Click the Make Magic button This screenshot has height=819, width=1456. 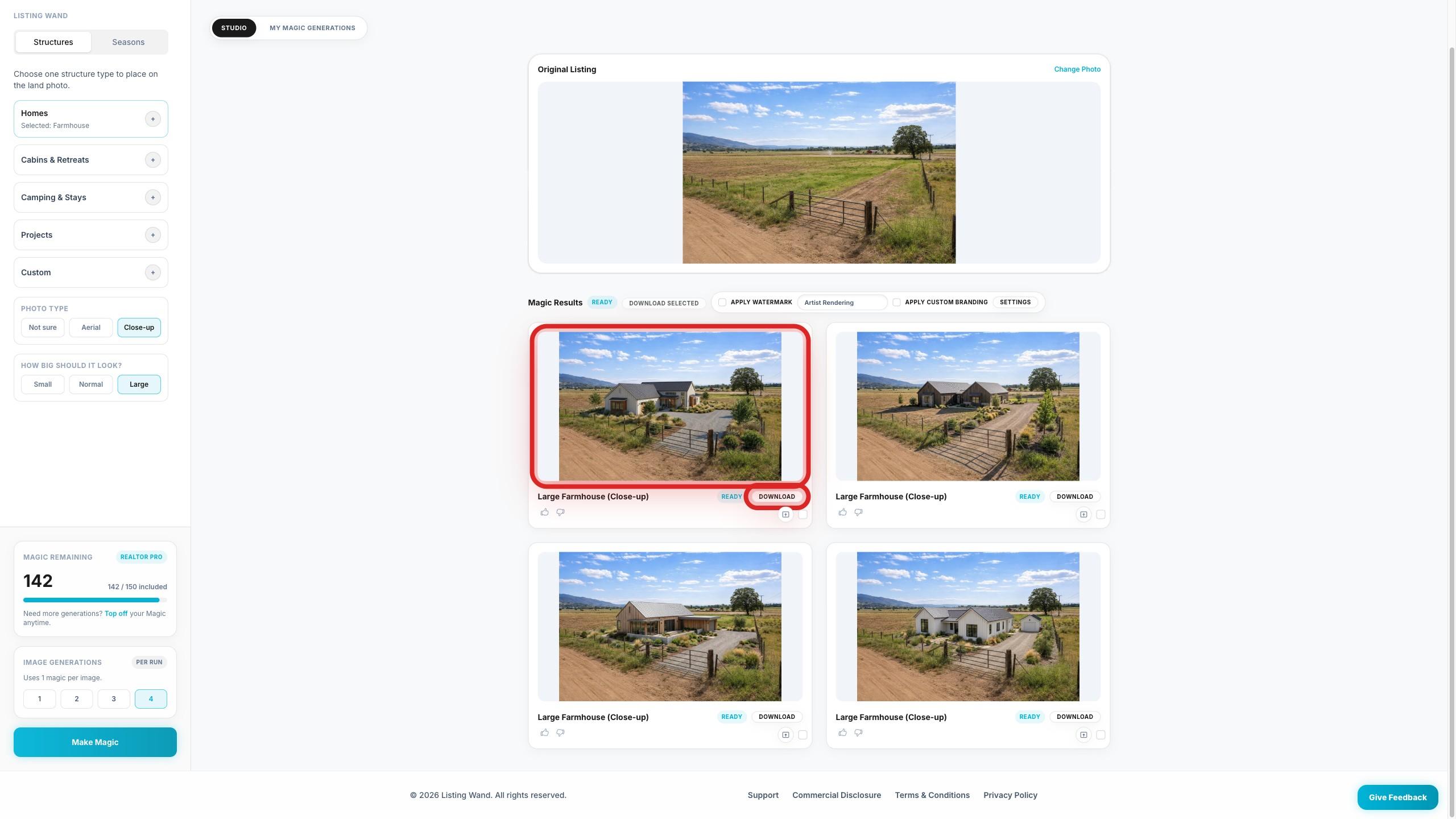coord(94,742)
